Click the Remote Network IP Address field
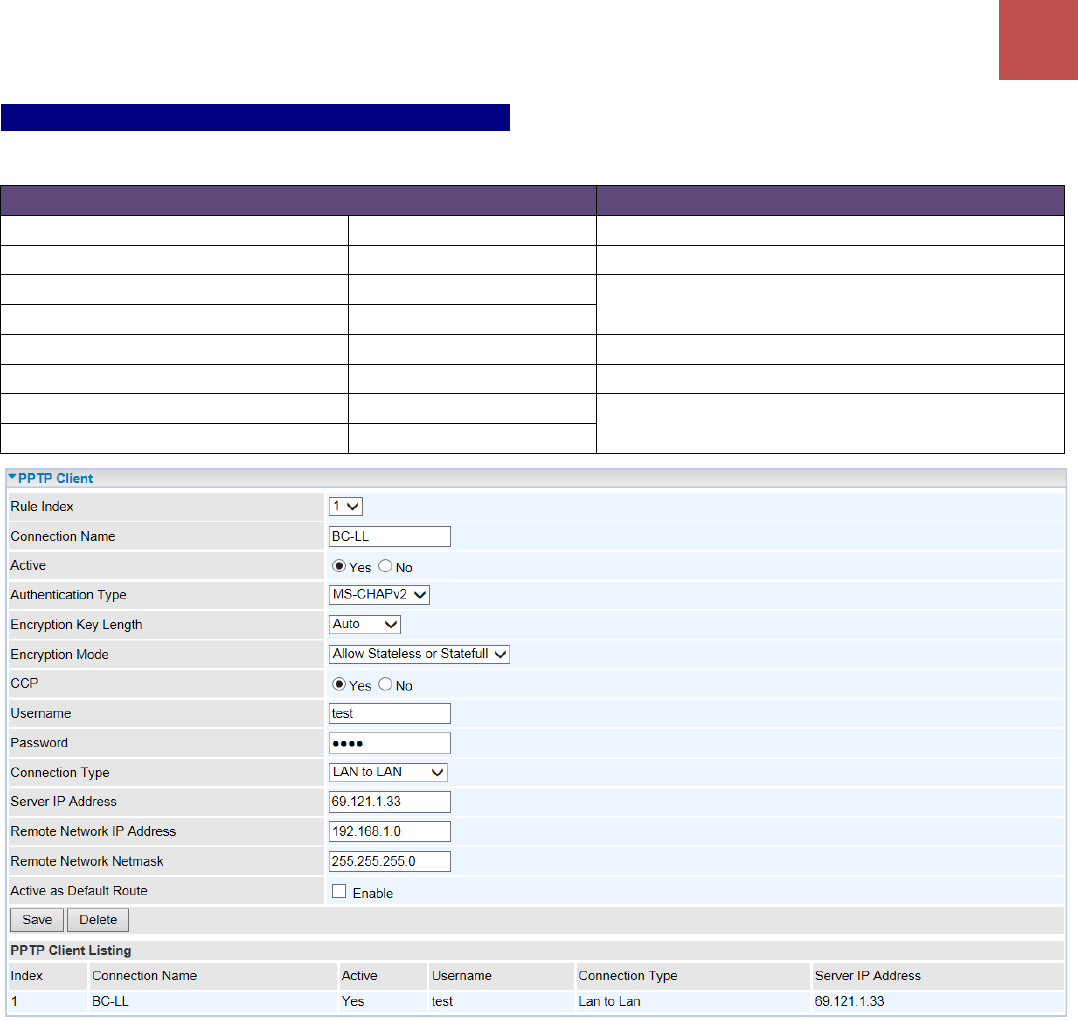Image resolution: width=1078 pixels, height=1021 pixels. (389, 832)
